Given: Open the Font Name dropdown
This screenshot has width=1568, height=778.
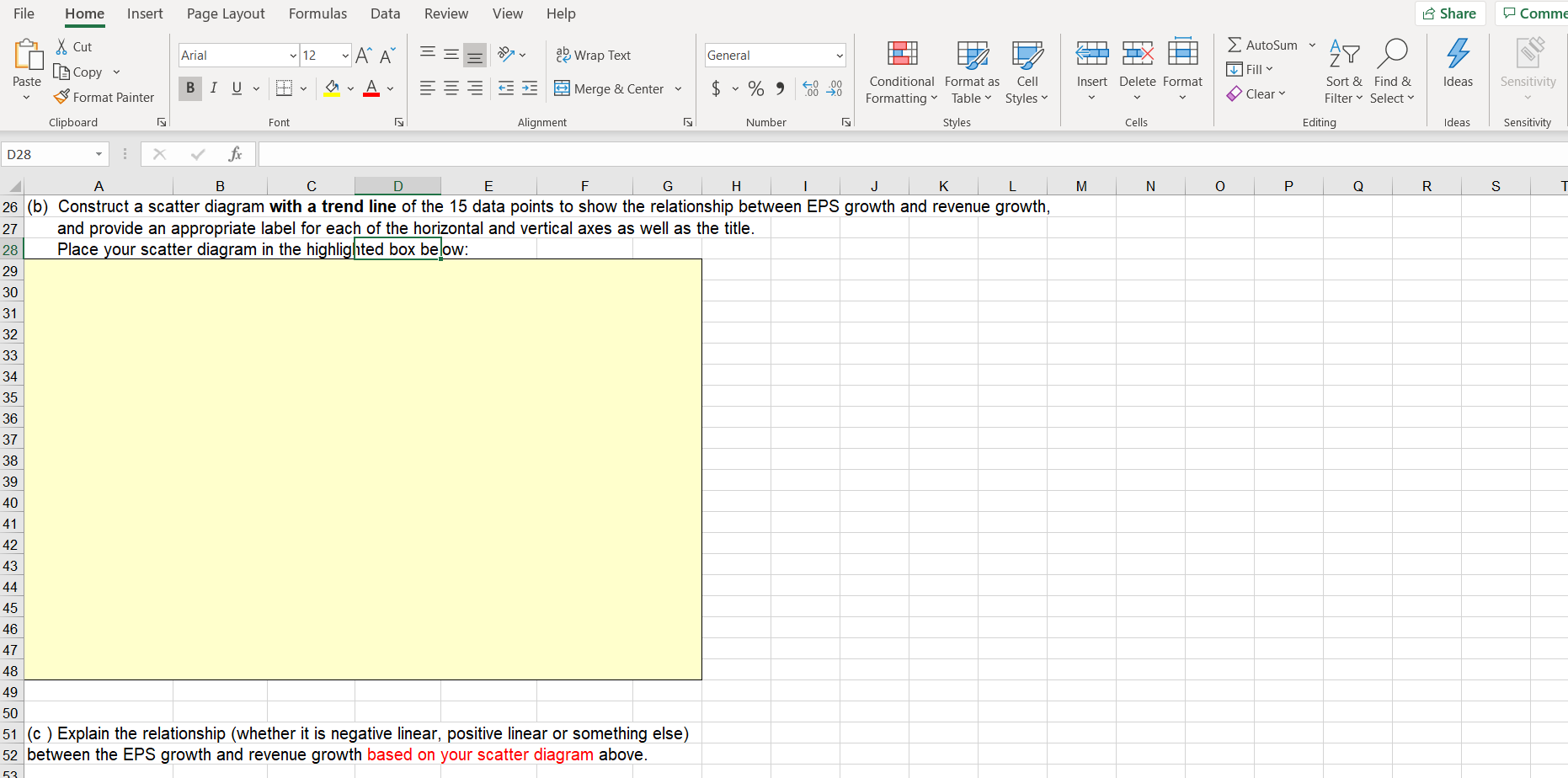Looking at the screenshot, I should pos(291,55).
